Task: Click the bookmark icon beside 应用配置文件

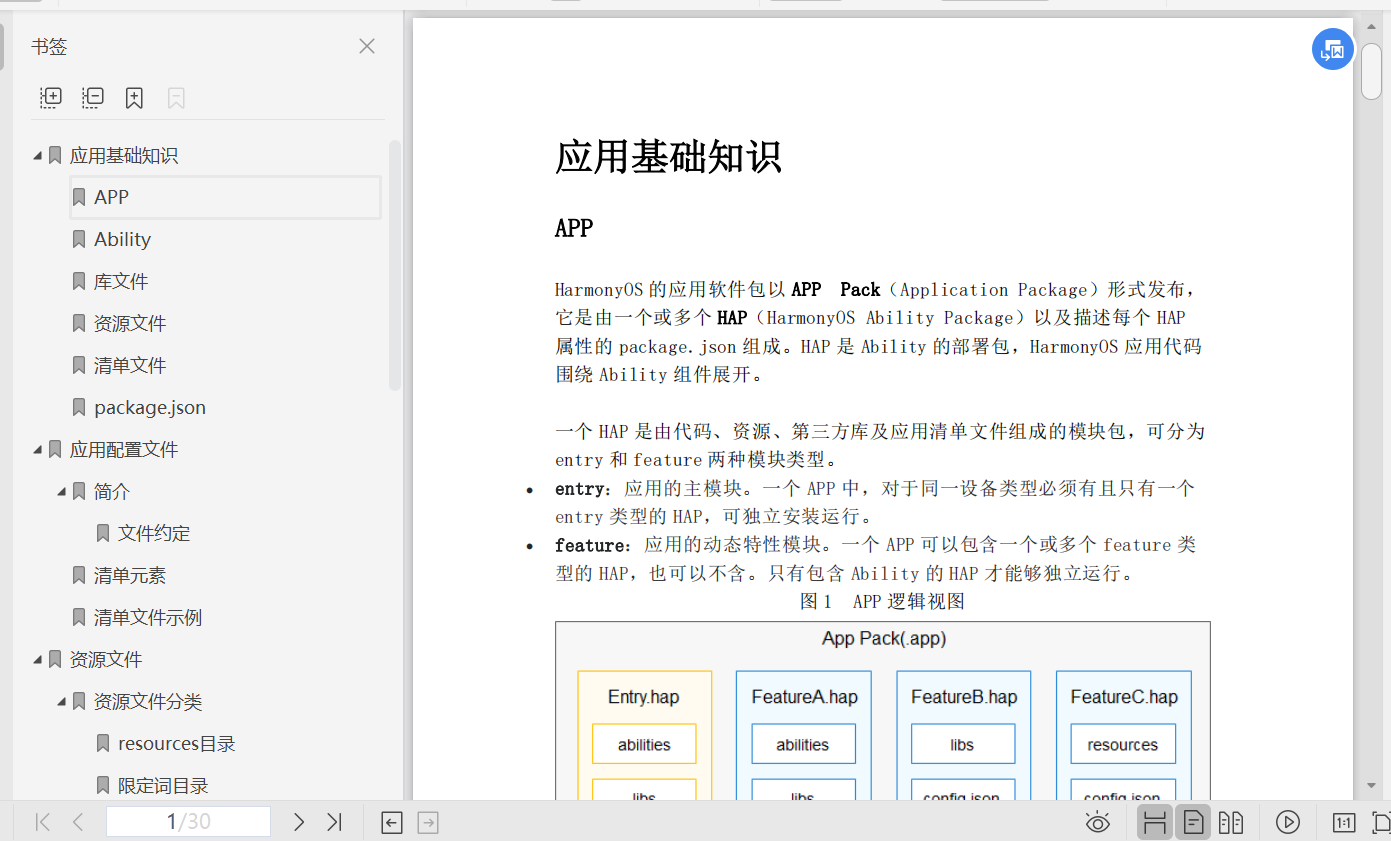Action: pos(55,450)
